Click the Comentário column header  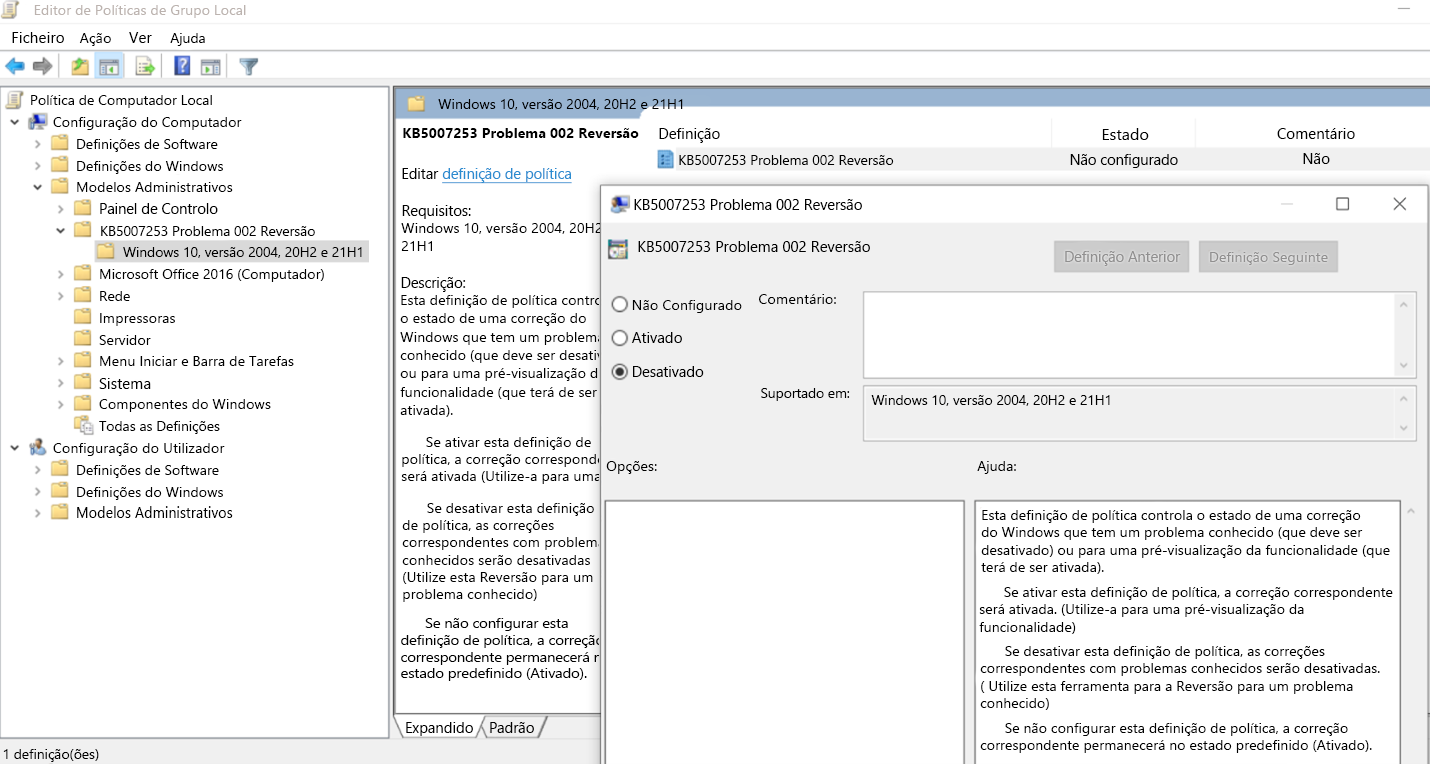pyautogui.click(x=1315, y=134)
